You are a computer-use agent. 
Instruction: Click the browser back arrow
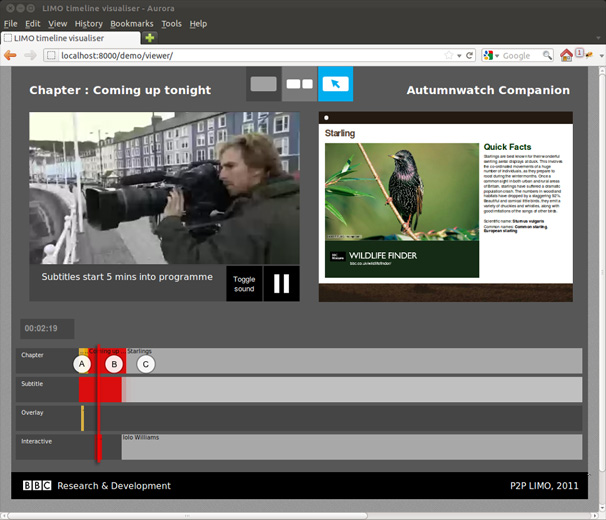11,56
